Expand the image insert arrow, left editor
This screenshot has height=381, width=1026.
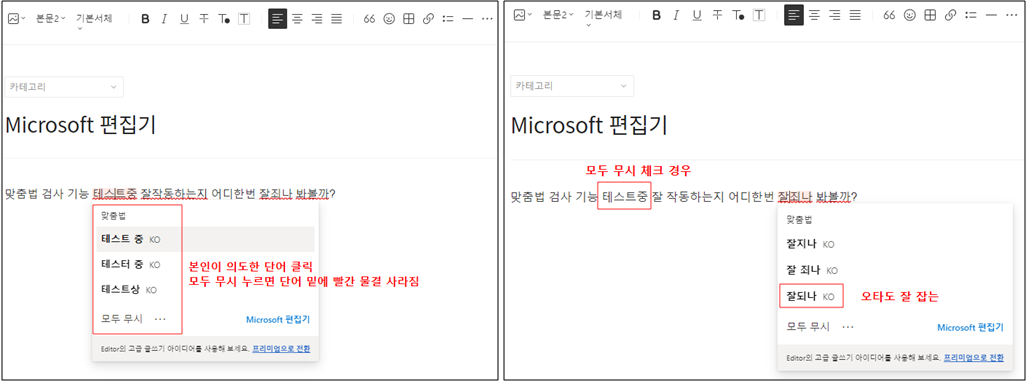(24, 19)
